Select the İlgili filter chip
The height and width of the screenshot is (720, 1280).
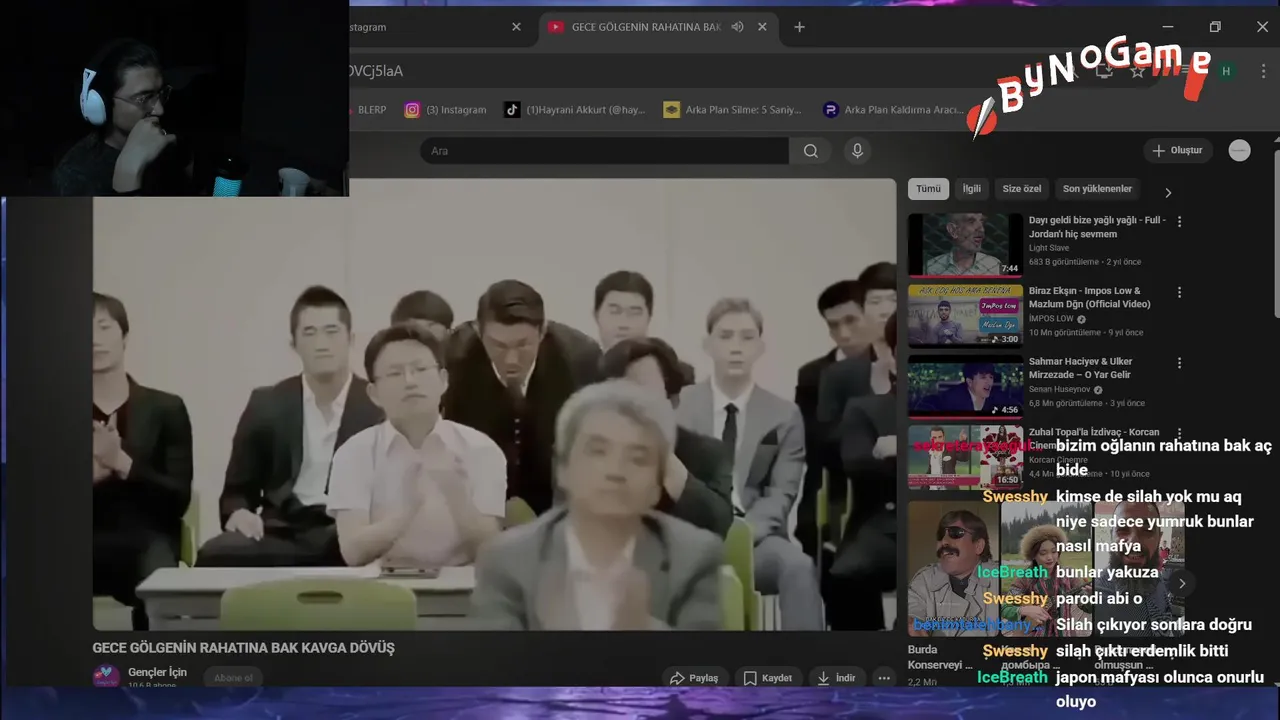click(972, 189)
